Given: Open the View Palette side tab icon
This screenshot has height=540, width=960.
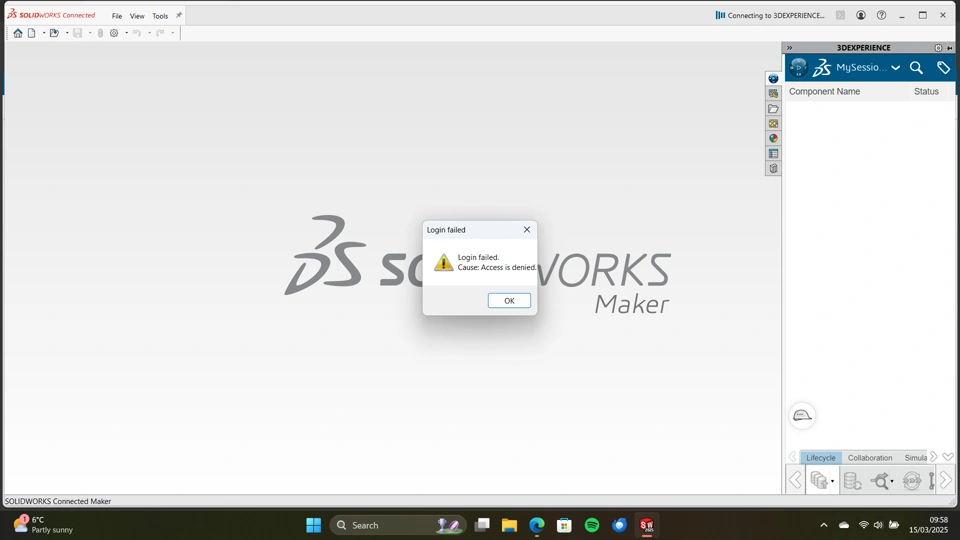Looking at the screenshot, I should tap(773, 123).
